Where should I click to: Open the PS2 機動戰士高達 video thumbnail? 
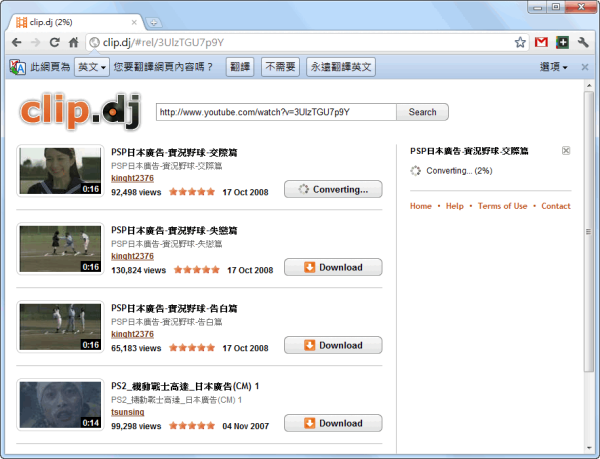click(60, 405)
